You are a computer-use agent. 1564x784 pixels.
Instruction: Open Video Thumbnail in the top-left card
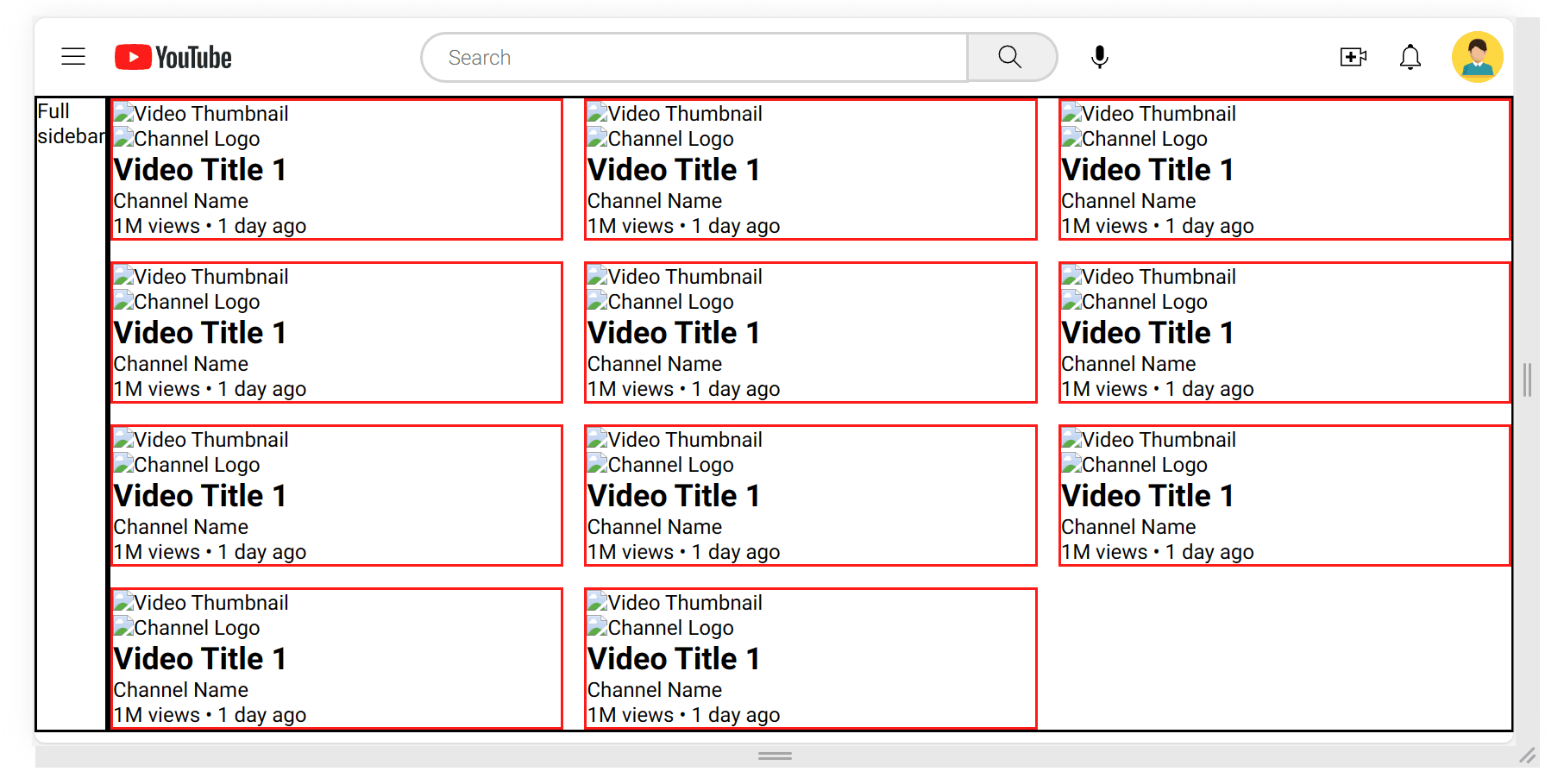(x=201, y=114)
